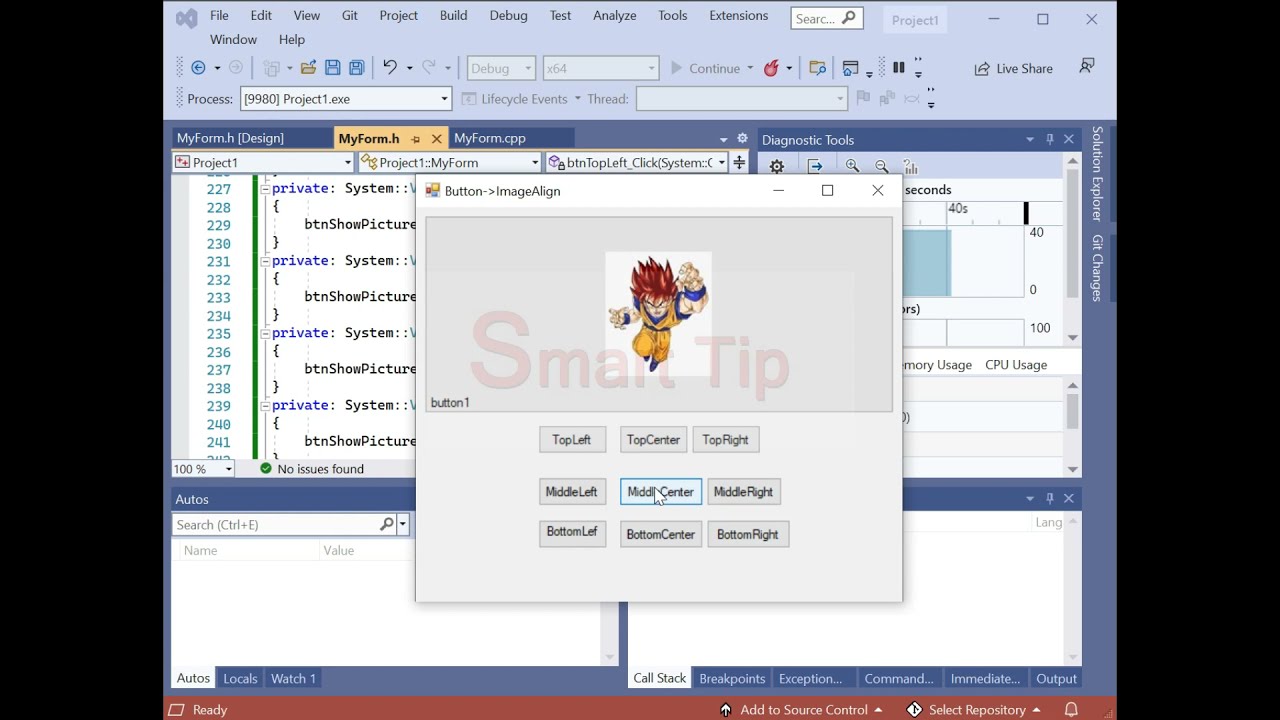
Task: Collapse code block at line 231
Action: pos(264,261)
